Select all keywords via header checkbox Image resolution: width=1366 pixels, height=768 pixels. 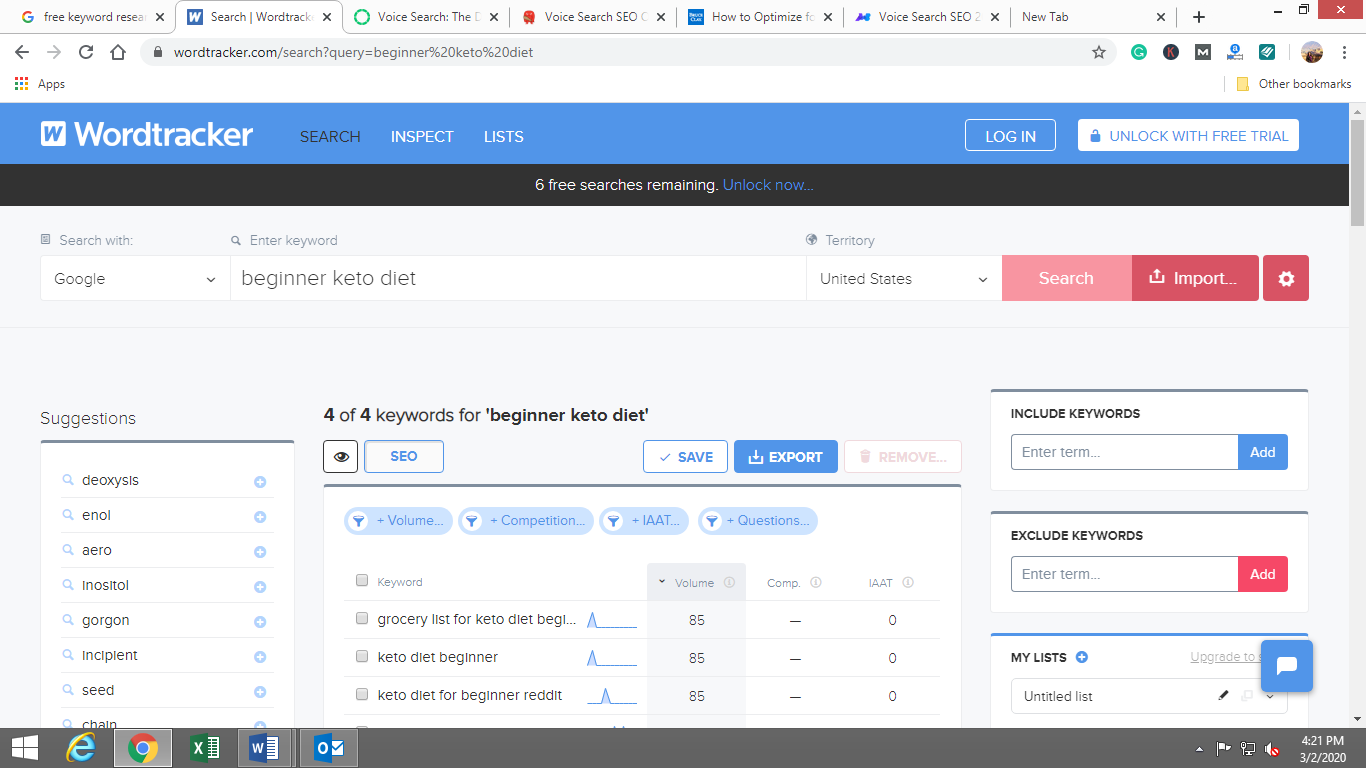(x=362, y=581)
